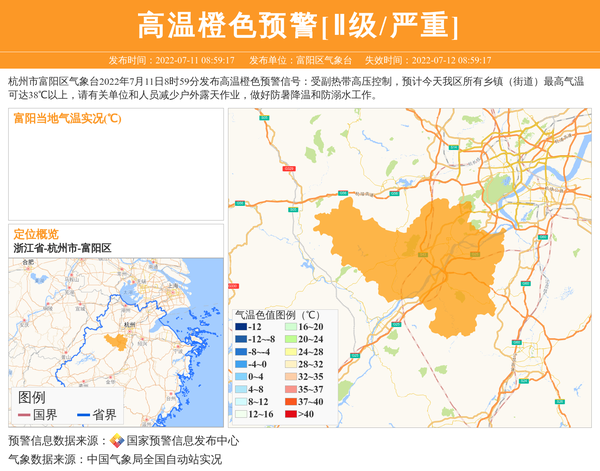600x471 pixels.
Task: Click the 国家预警信息发布中心 source link
Action: pyautogui.click(x=182, y=441)
